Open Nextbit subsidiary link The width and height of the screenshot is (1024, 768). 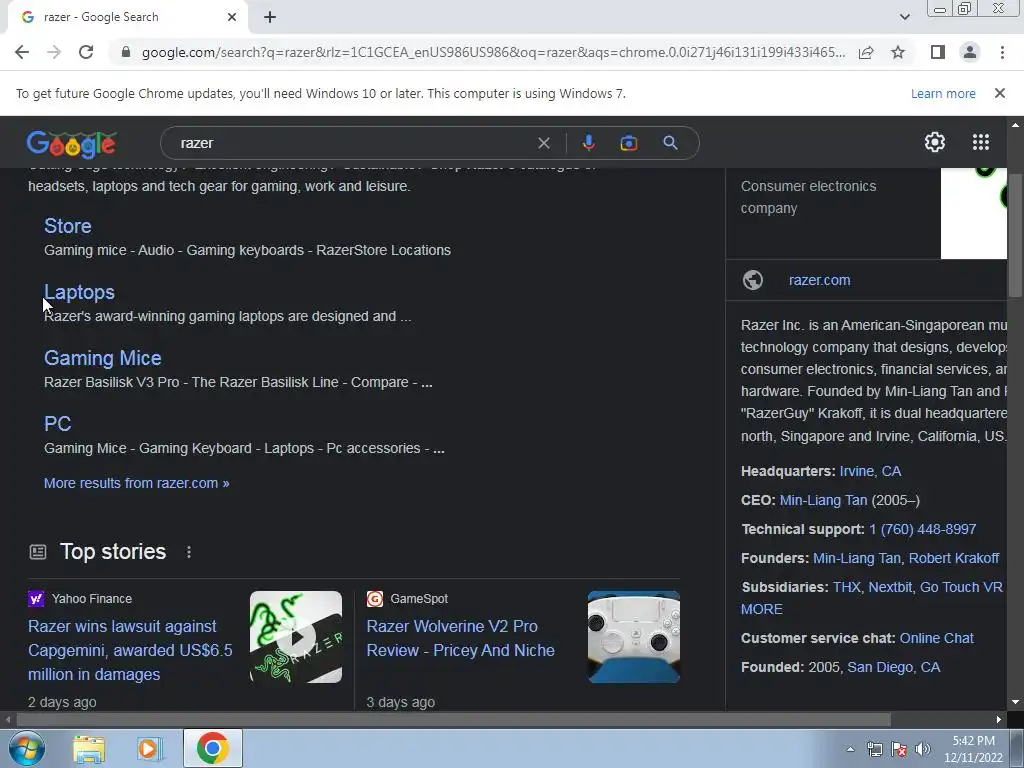tap(890, 587)
